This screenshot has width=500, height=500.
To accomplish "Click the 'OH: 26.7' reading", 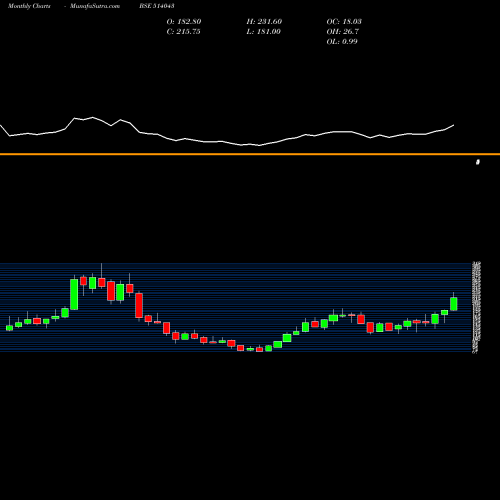I will coord(343,32).
